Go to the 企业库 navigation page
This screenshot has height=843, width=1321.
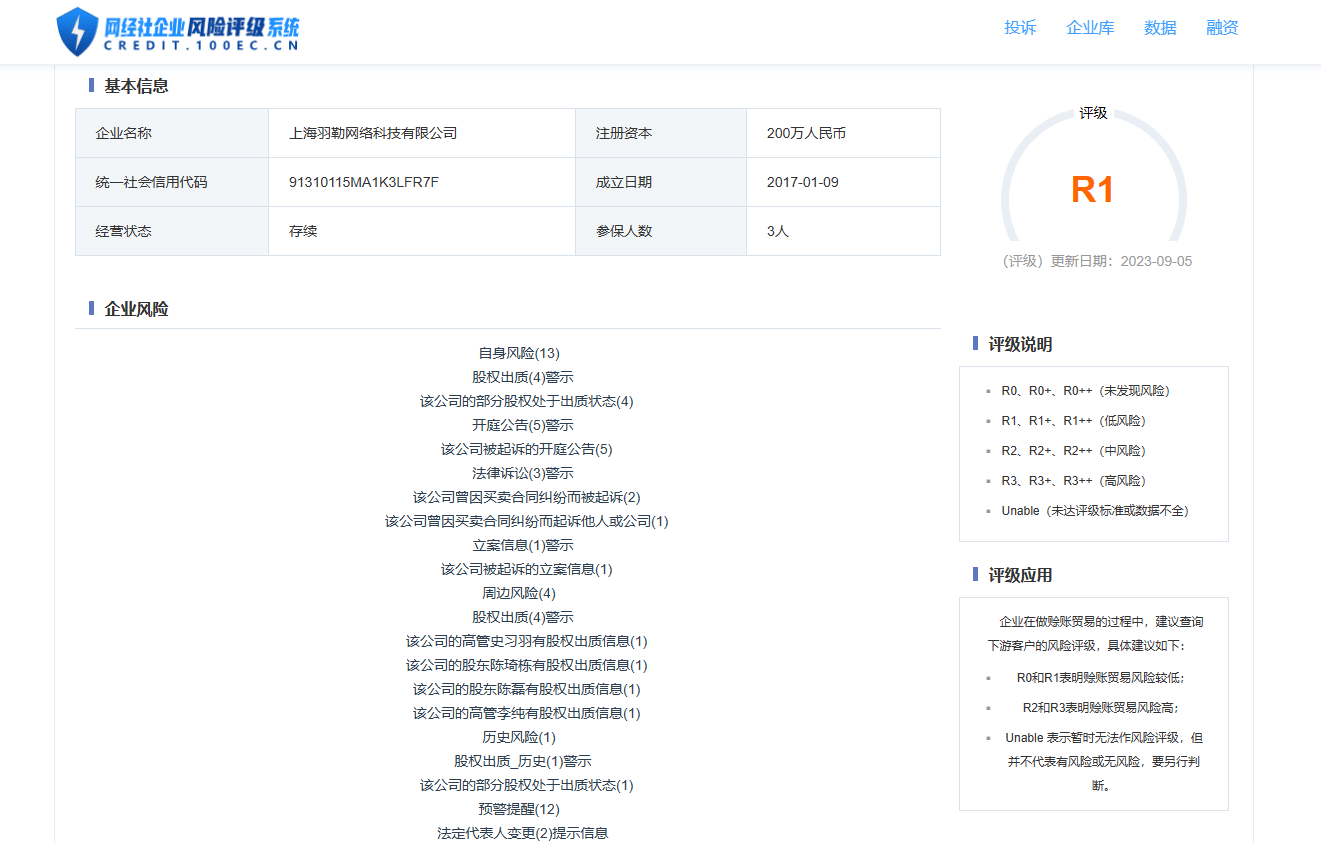click(1090, 28)
